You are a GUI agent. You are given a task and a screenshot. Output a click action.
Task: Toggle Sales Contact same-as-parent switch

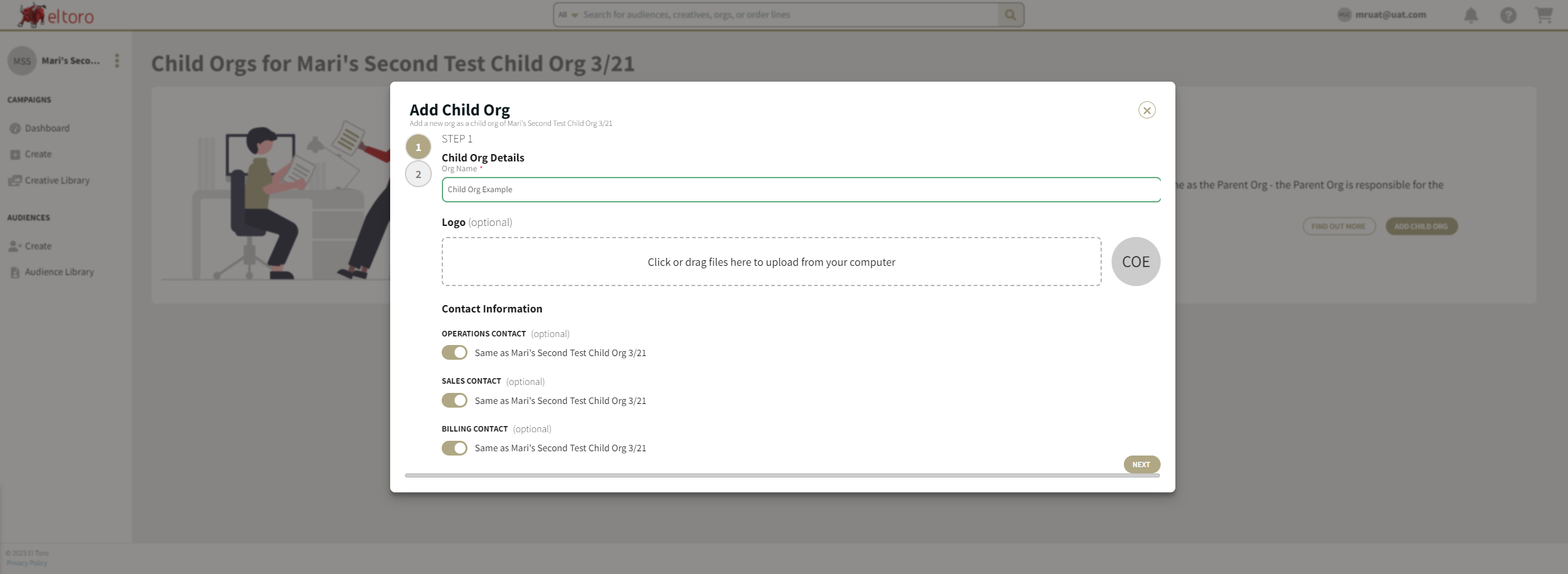455,400
